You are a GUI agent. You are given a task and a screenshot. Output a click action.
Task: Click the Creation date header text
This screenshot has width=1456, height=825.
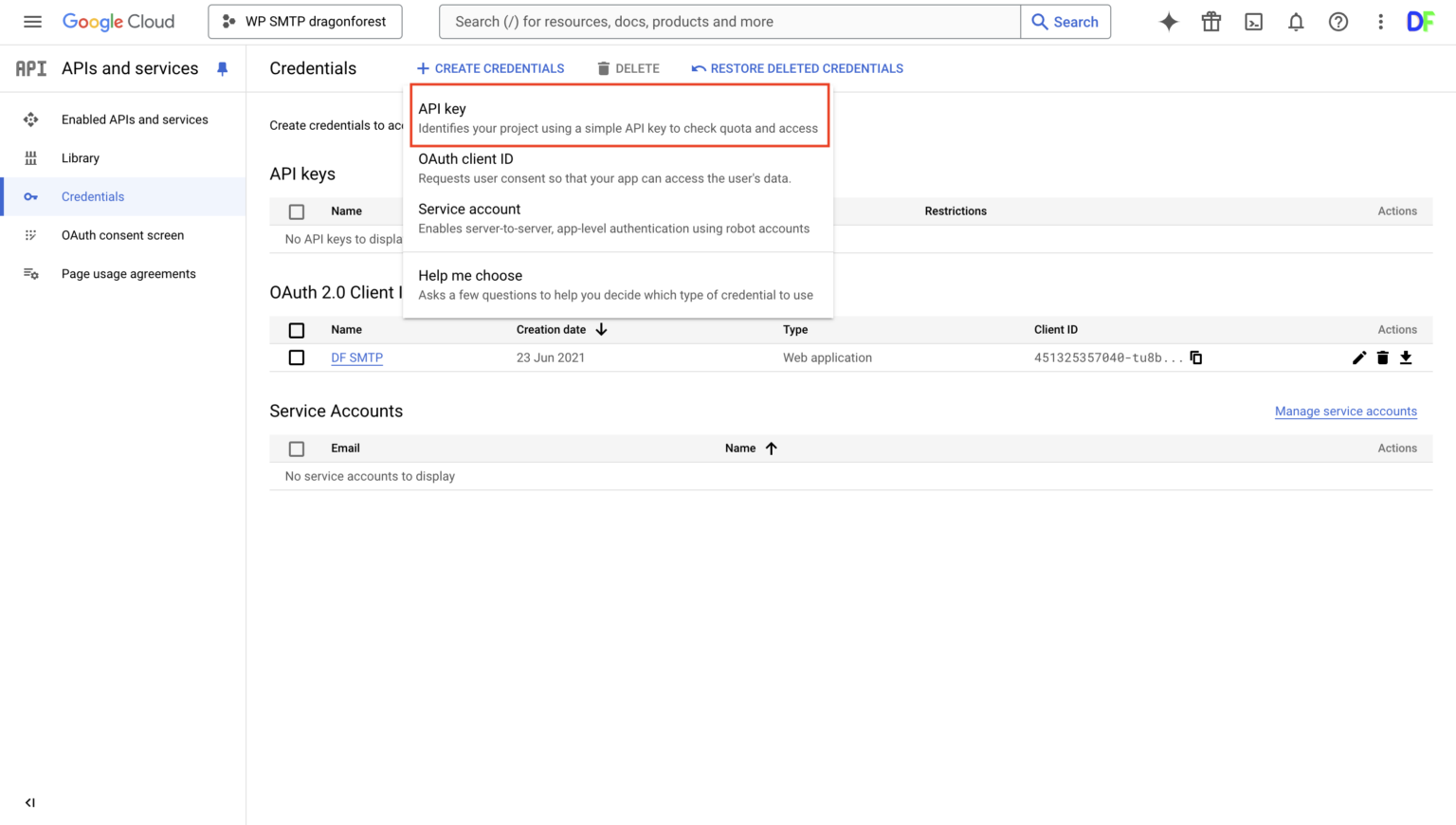[551, 329]
